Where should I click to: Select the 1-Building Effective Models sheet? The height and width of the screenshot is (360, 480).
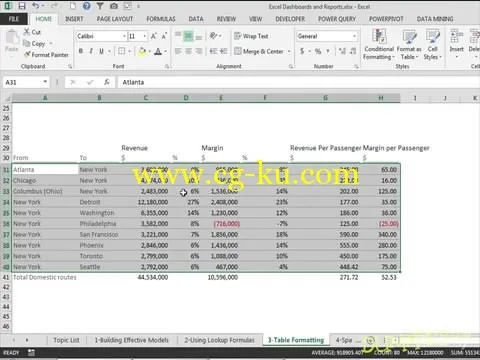coord(132,340)
